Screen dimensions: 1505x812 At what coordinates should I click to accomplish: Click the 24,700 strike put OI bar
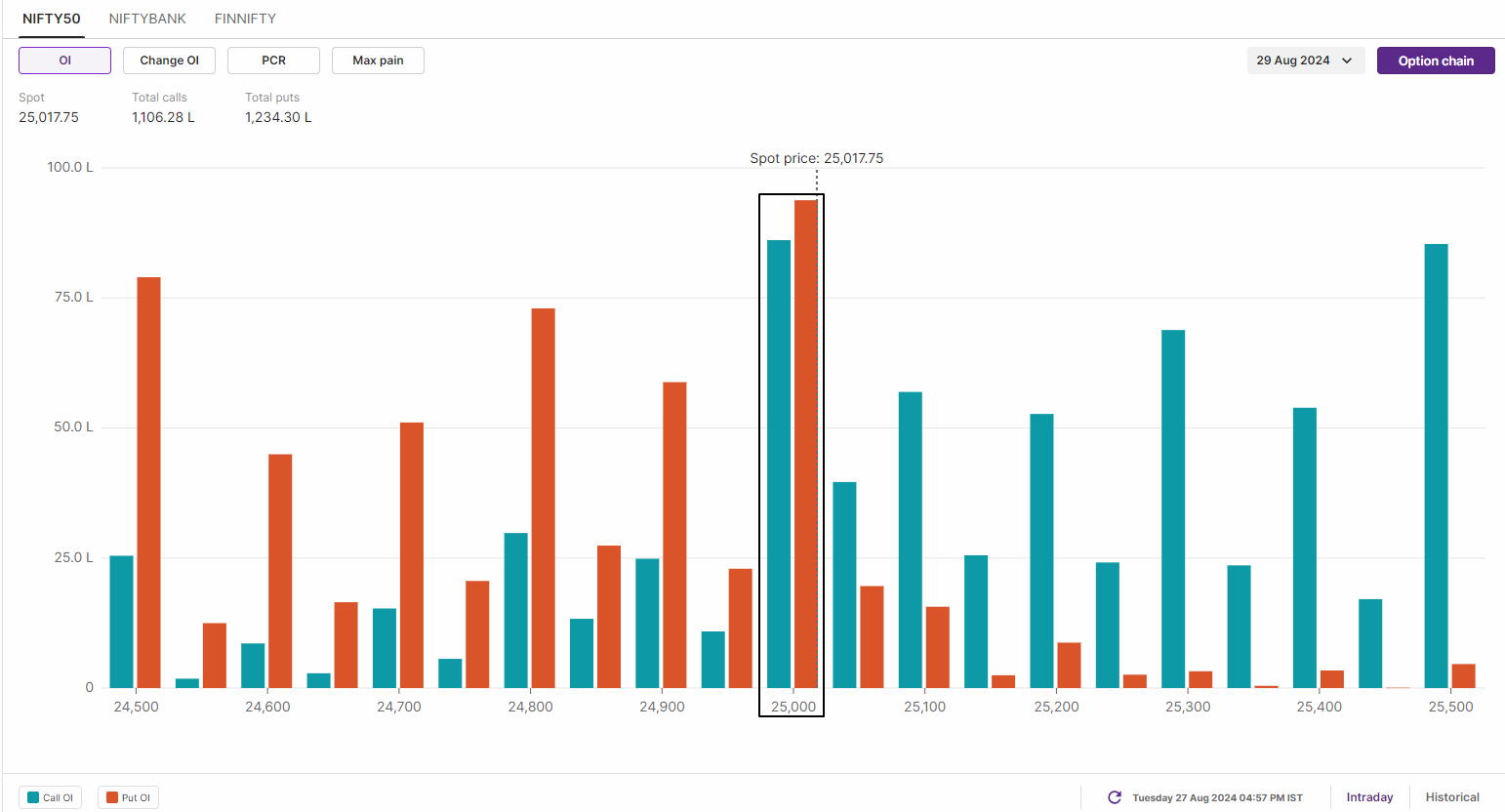[x=412, y=555]
